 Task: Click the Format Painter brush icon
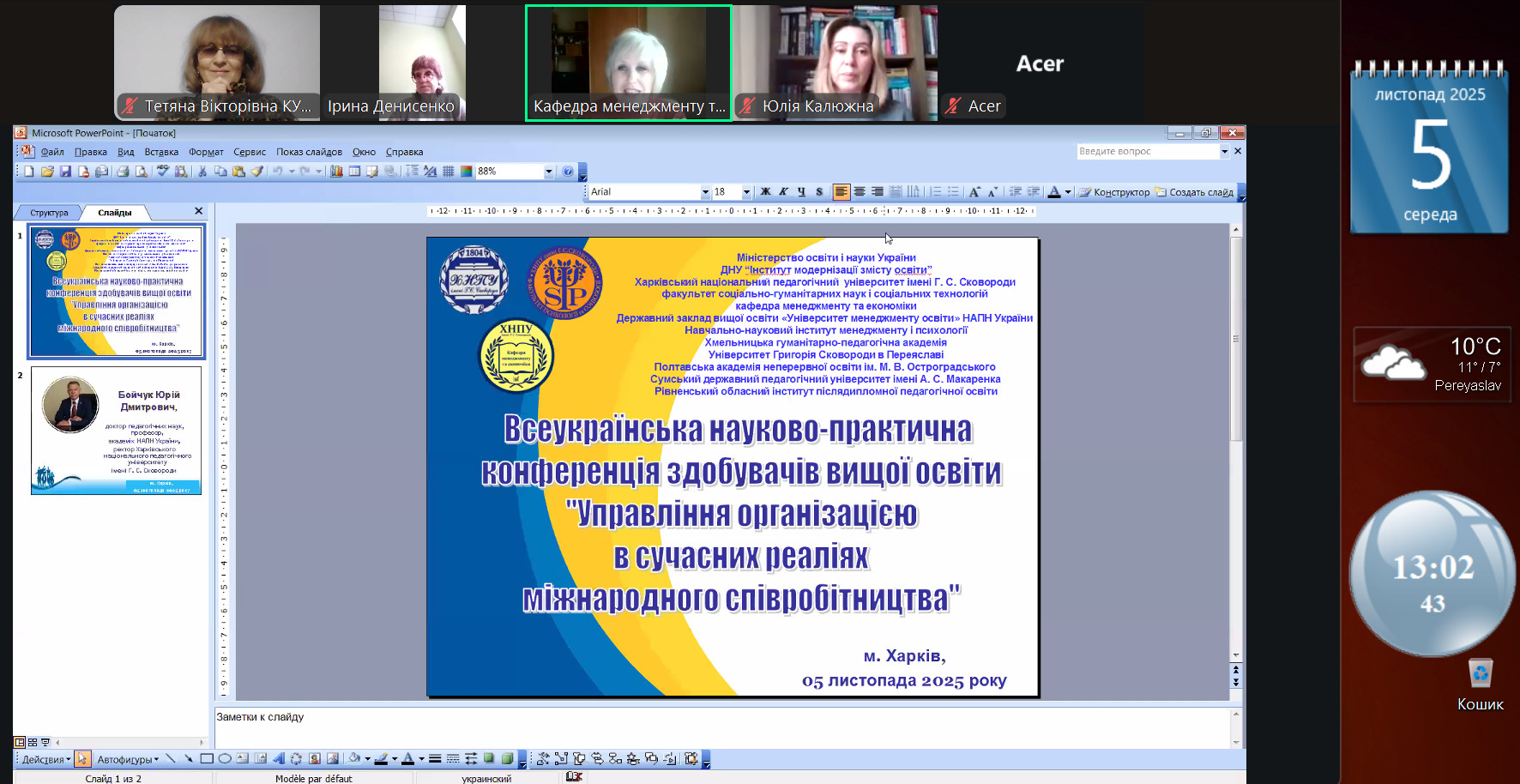click(256, 172)
